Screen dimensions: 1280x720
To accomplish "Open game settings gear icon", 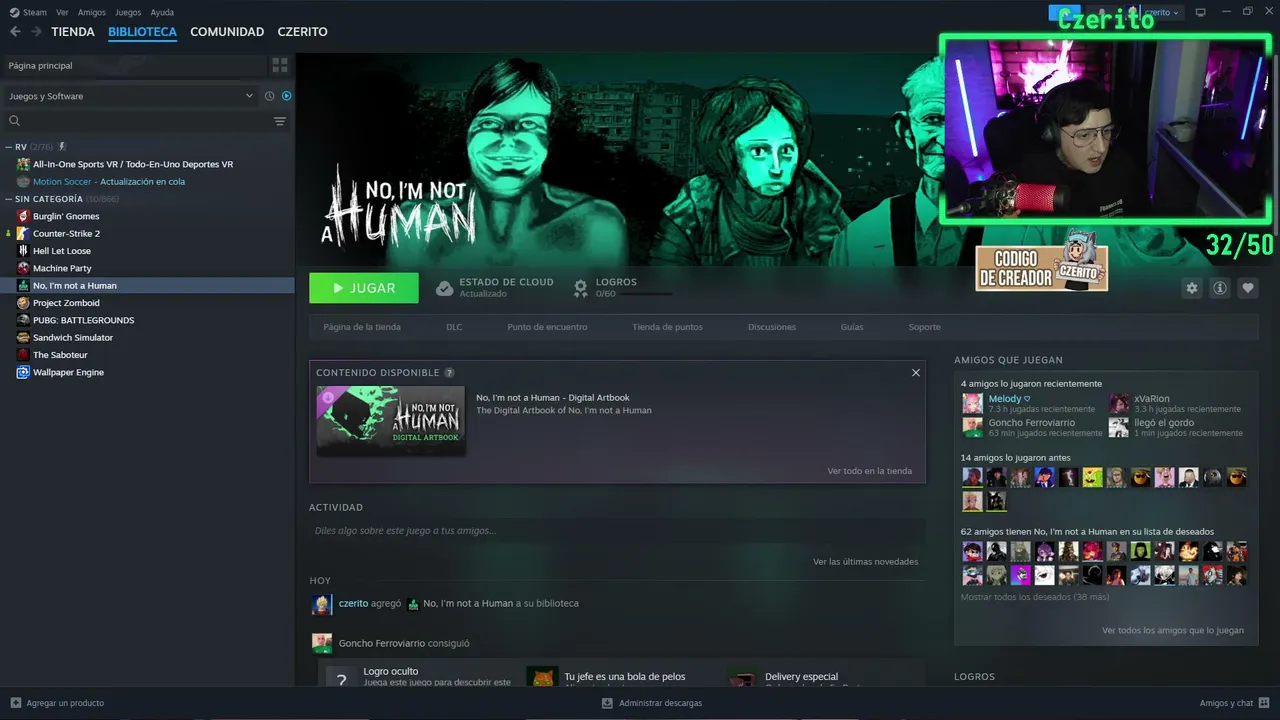I will [1191, 288].
